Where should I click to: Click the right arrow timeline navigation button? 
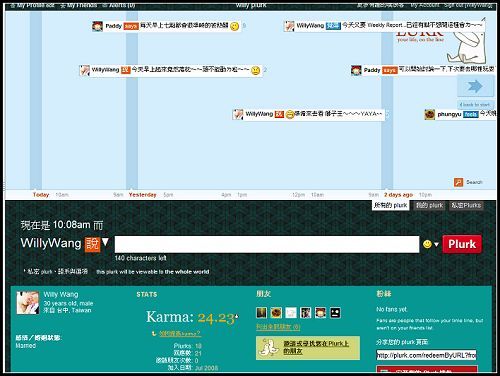pos(475,86)
